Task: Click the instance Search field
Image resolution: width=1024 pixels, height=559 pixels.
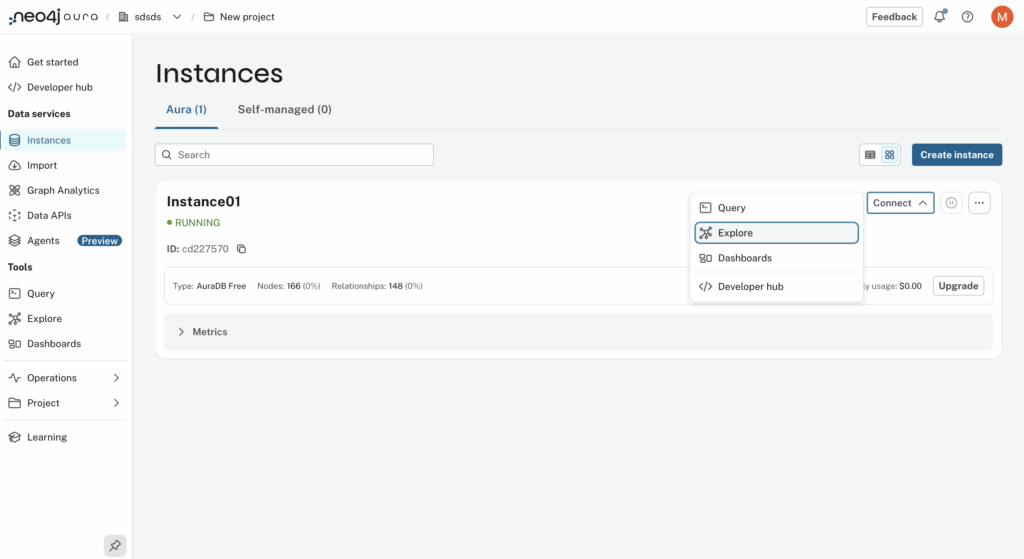Action: pyautogui.click(x=294, y=155)
